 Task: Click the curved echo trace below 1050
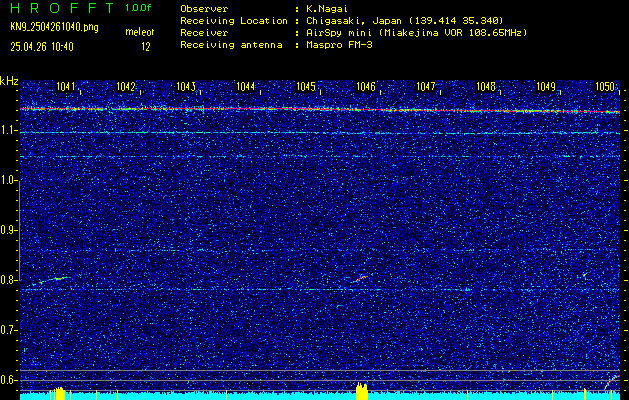[612, 383]
